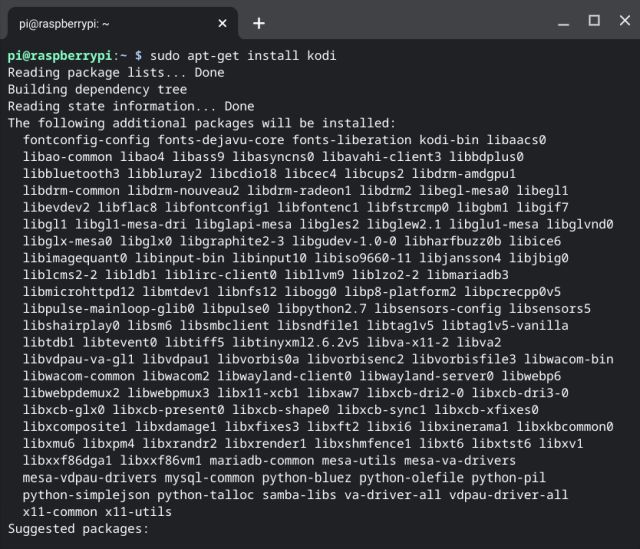Screen dimensions: 640x549
Task: Click the 'libxshmfence1' package name
Action: [x=362, y=444]
